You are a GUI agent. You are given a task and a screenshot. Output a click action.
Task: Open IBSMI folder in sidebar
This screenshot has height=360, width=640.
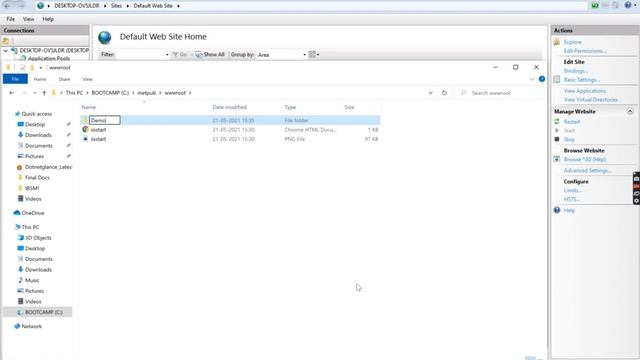32,188
